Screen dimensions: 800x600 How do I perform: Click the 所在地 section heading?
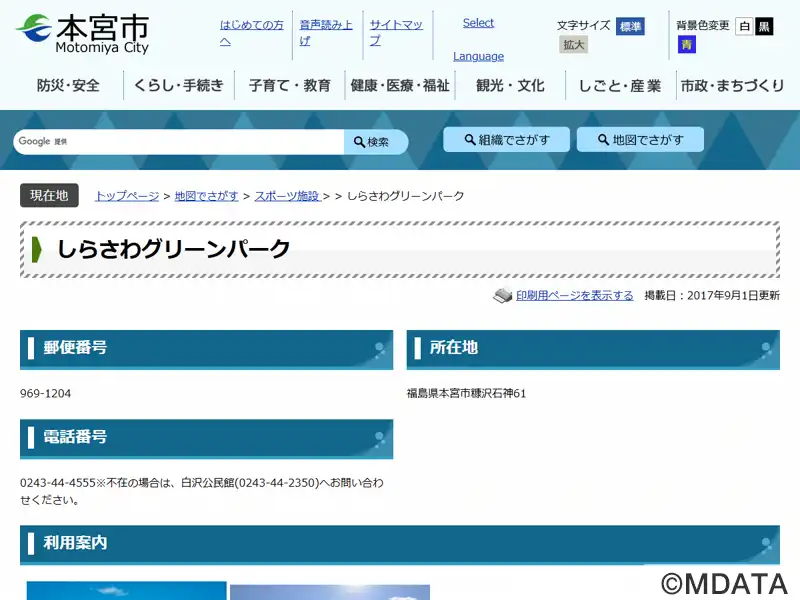(593, 349)
